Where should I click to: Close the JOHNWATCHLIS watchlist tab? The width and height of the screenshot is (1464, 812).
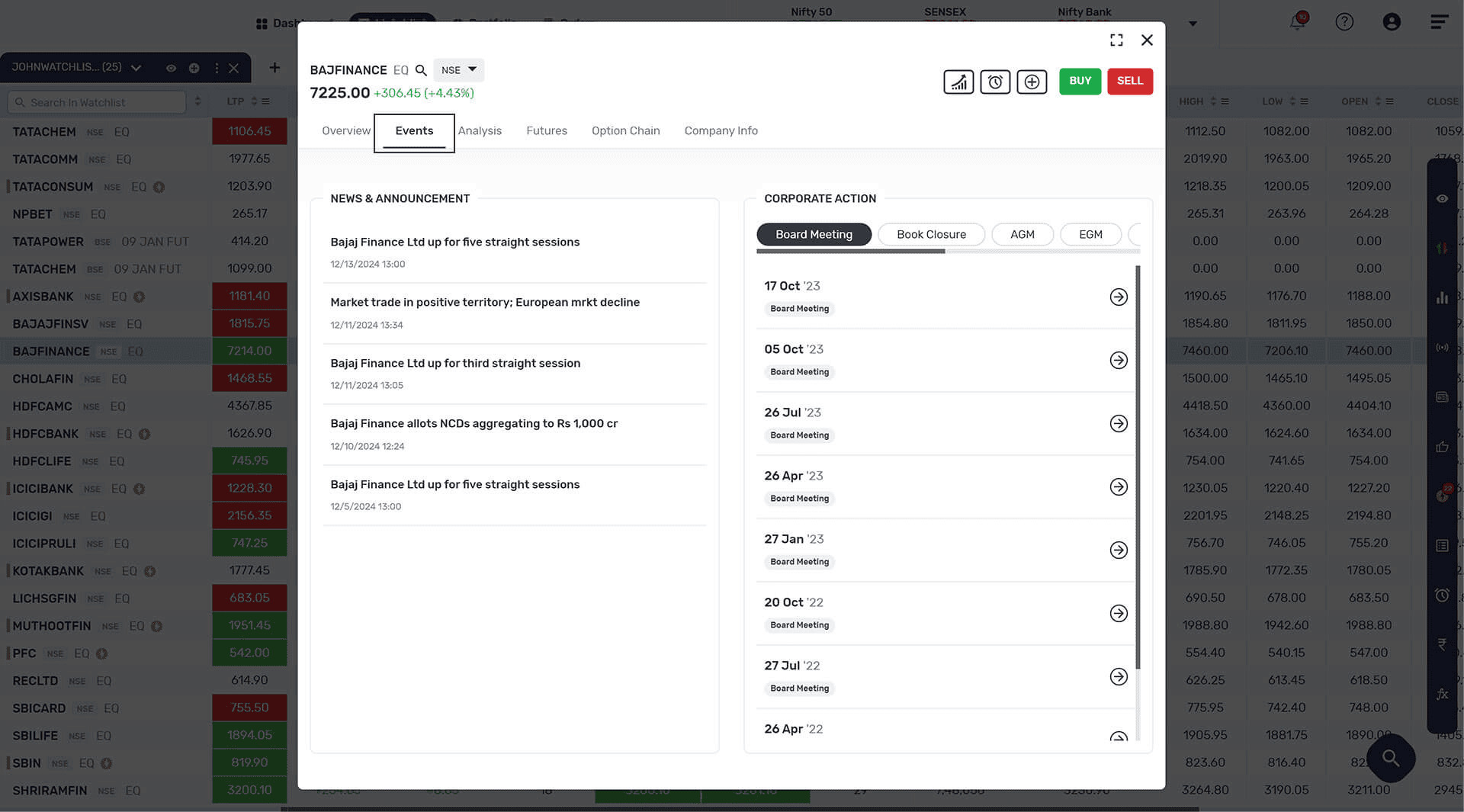click(x=234, y=68)
